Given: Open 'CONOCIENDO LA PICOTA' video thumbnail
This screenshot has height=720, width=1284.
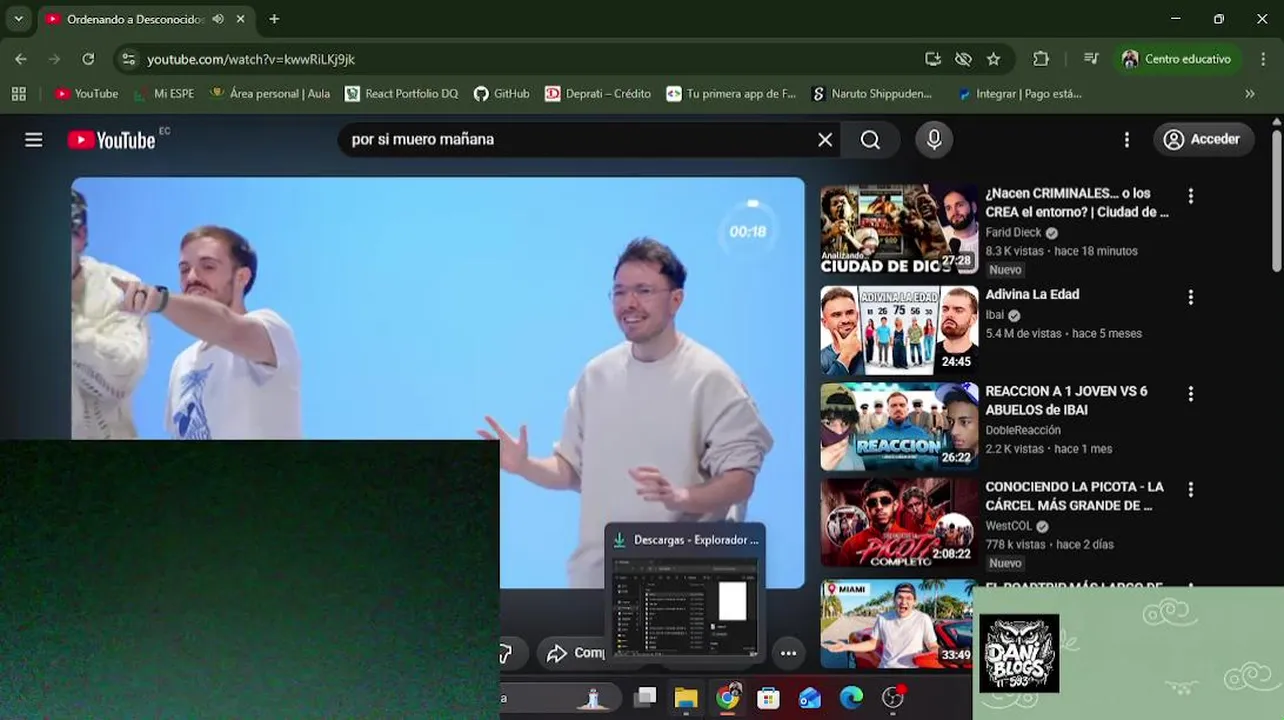Looking at the screenshot, I should (x=899, y=523).
